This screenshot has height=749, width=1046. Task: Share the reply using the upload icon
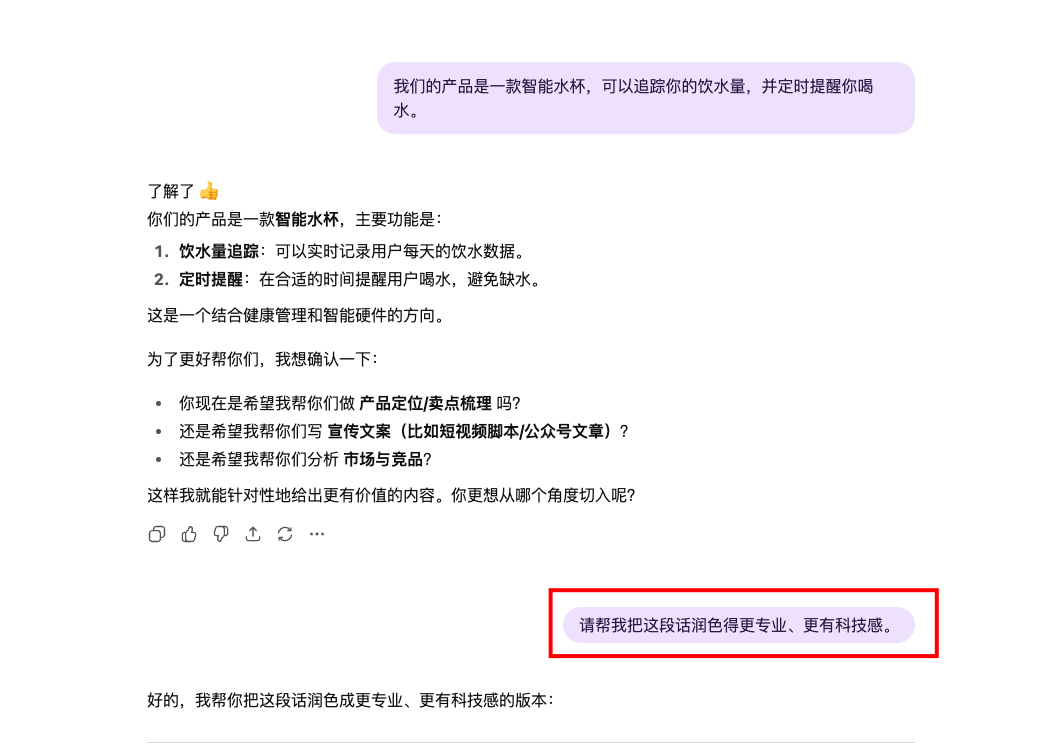pyautogui.click(x=253, y=534)
